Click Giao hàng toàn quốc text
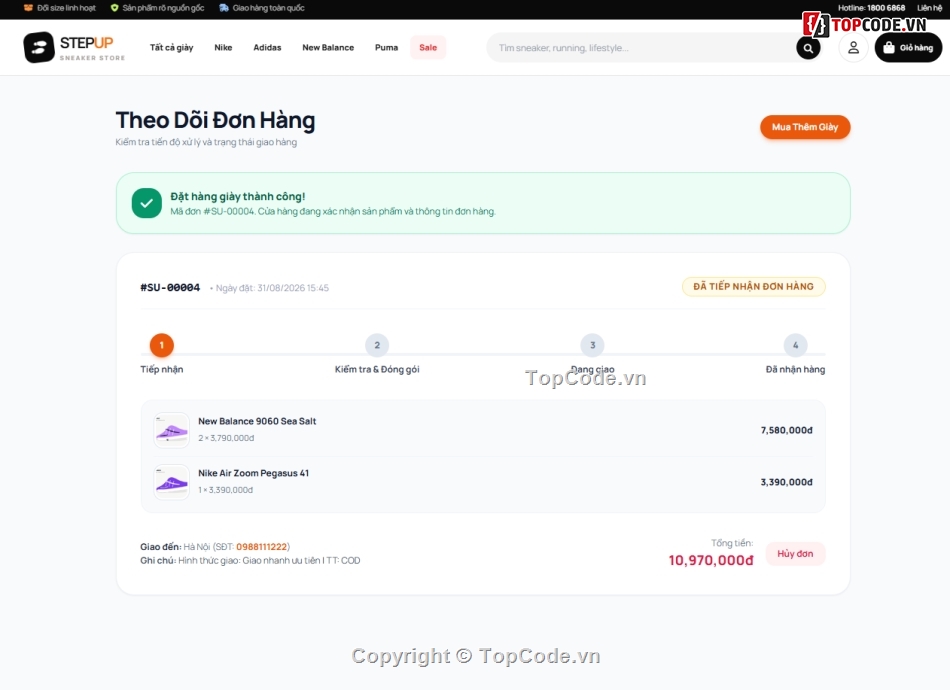 [268, 8]
